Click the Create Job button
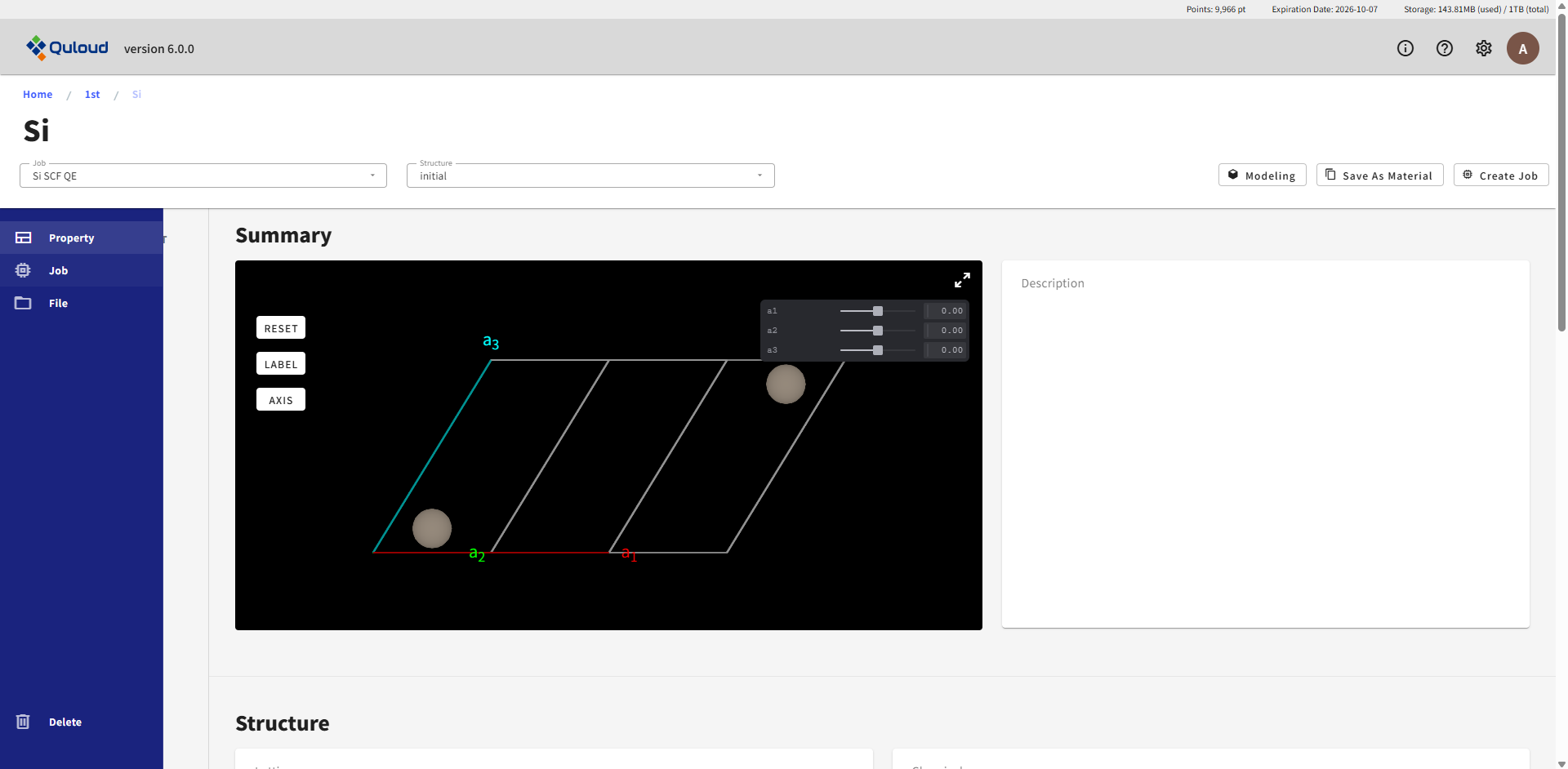Image resolution: width=1568 pixels, height=769 pixels. click(1500, 176)
